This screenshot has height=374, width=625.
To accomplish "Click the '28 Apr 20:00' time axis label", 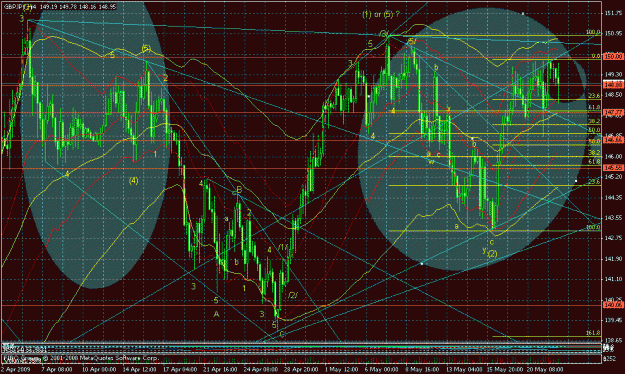I will coord(301,370).
